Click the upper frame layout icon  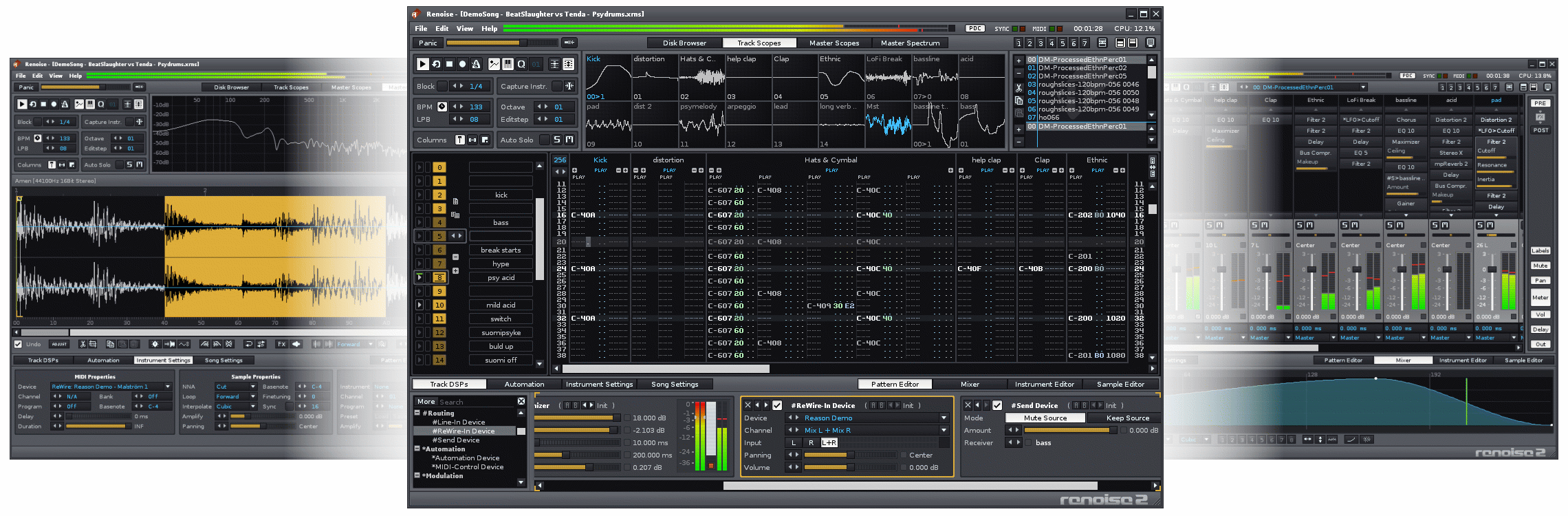coord(1120,43)
